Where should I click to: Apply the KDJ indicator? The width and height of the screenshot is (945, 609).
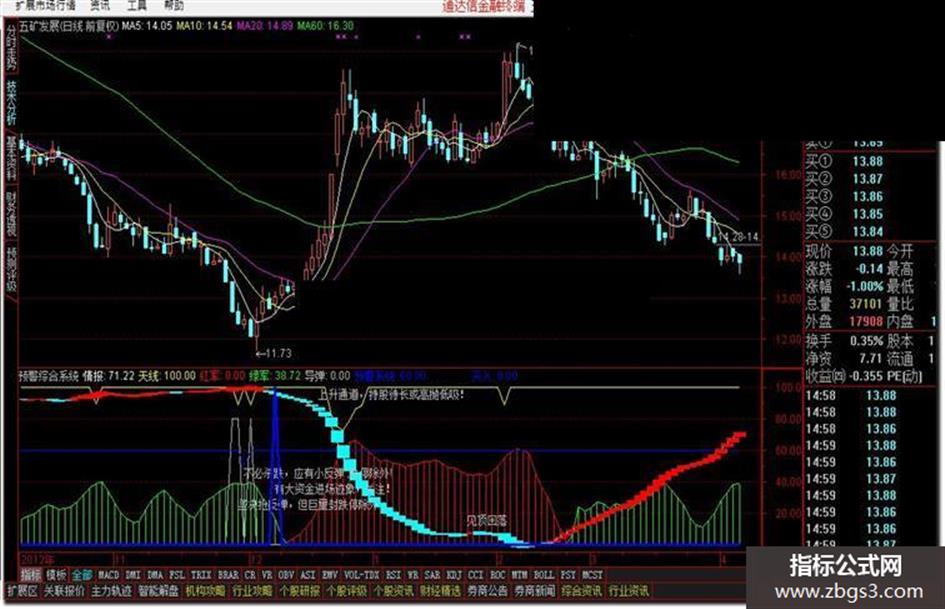pyautogui.click(x=454, y=575)
